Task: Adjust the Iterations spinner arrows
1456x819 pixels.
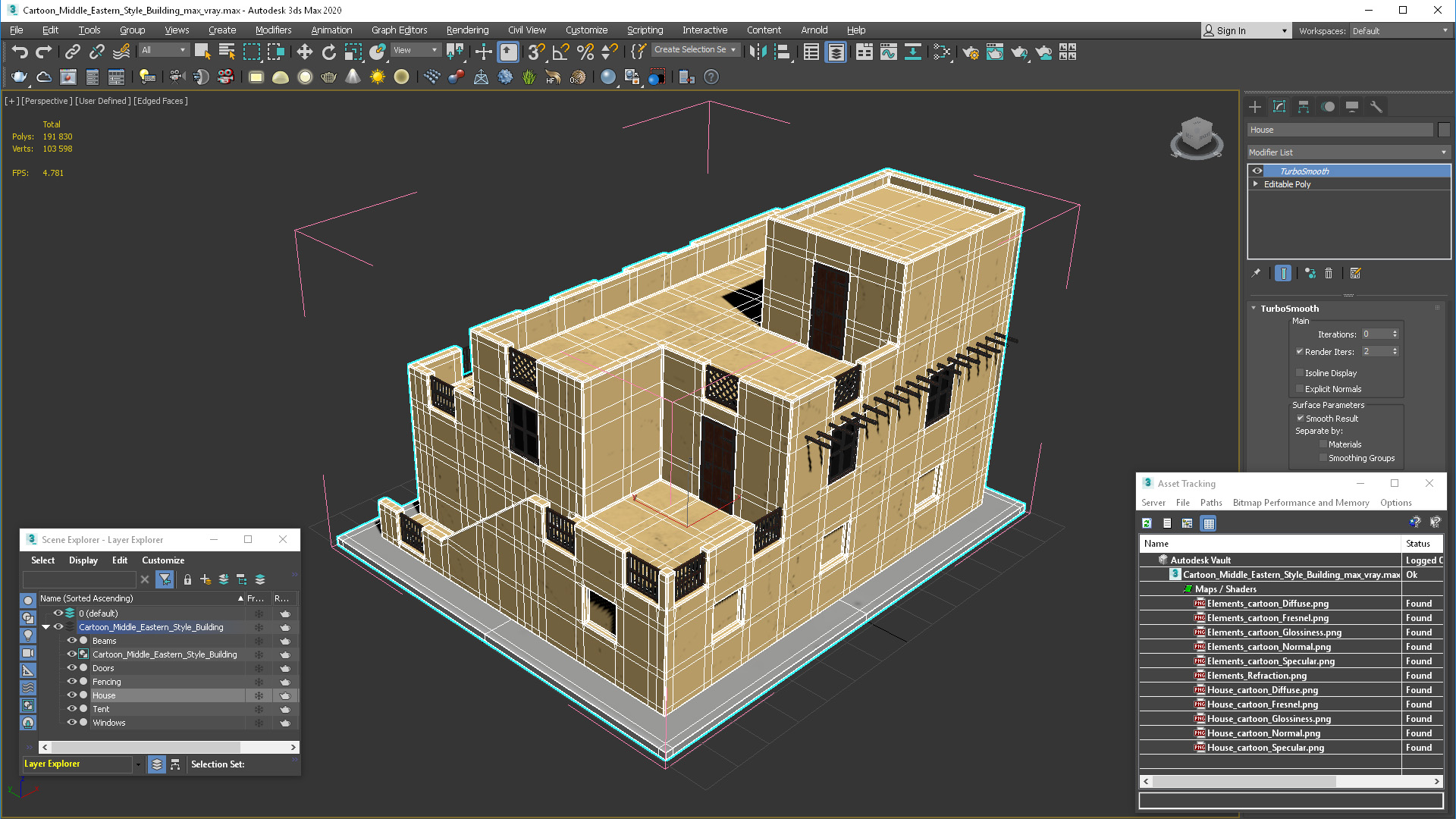Action: pos(1395,334)
